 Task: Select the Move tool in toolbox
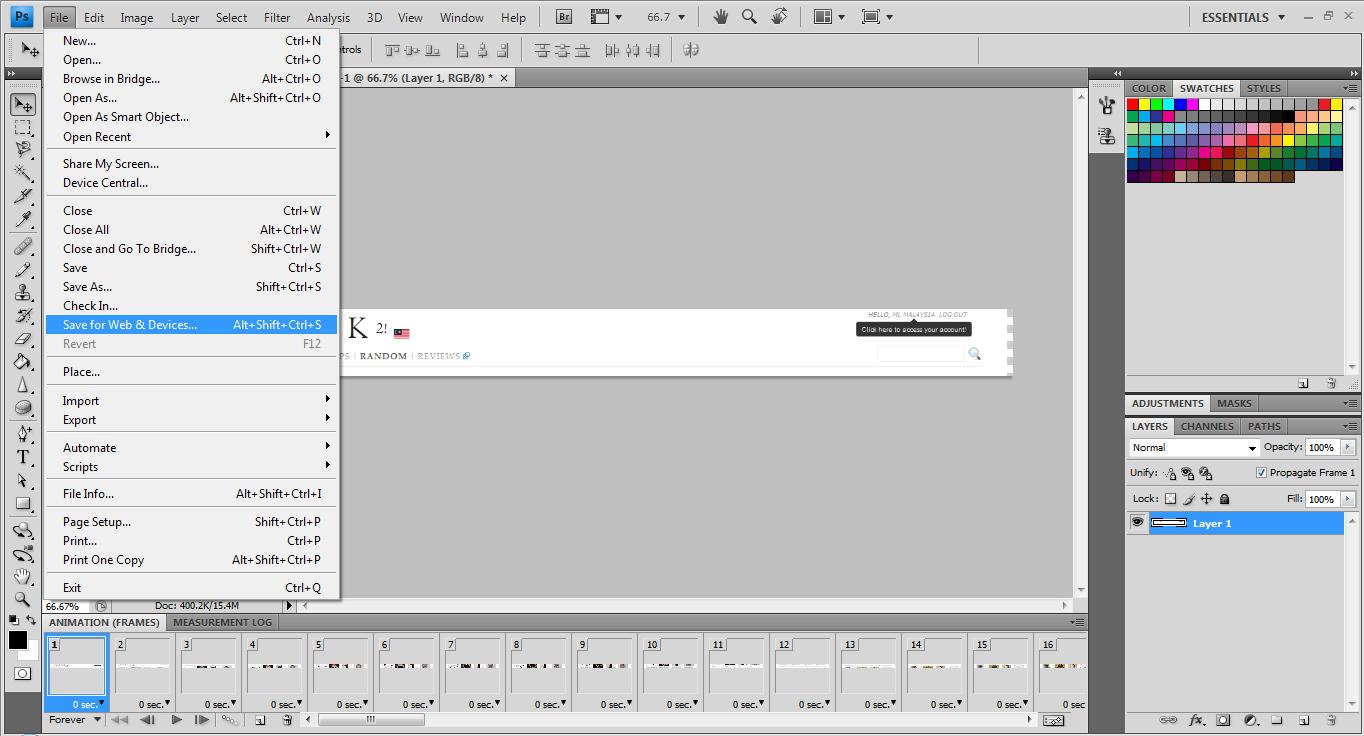pyautogui.click(x=23, y=104)
